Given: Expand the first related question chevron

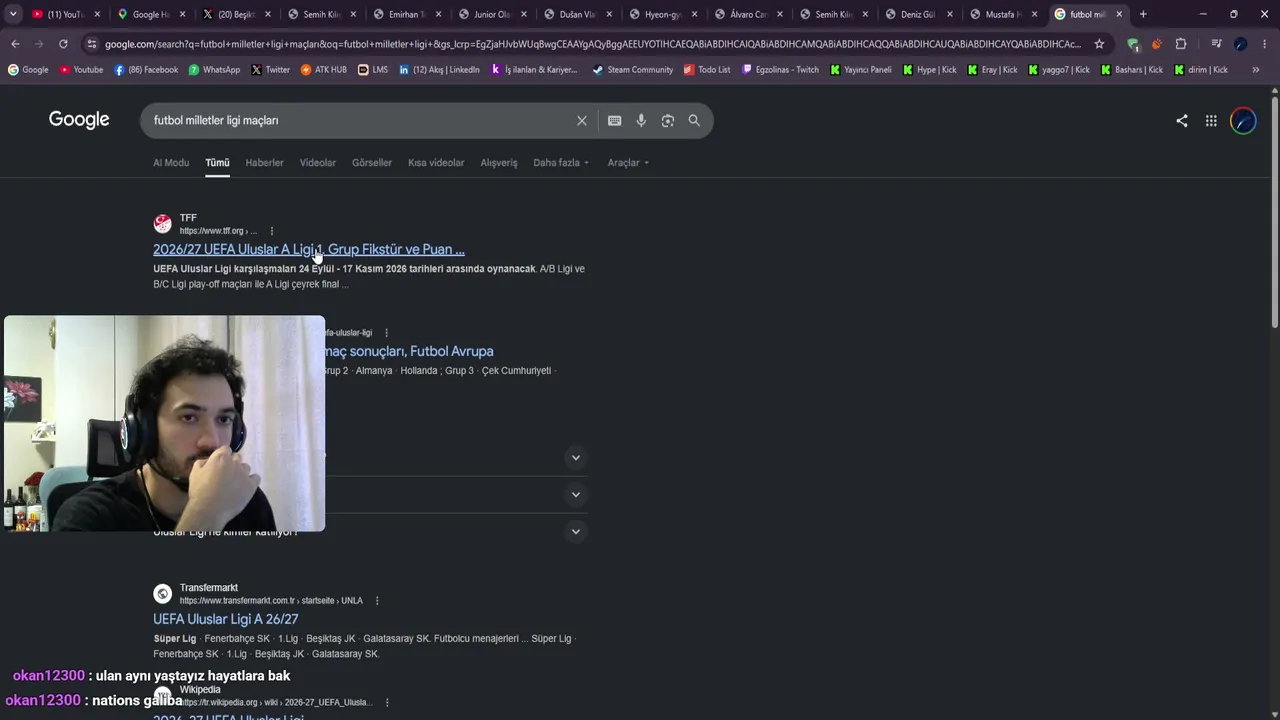Looking at the screenshot, I should pos(575,458).
